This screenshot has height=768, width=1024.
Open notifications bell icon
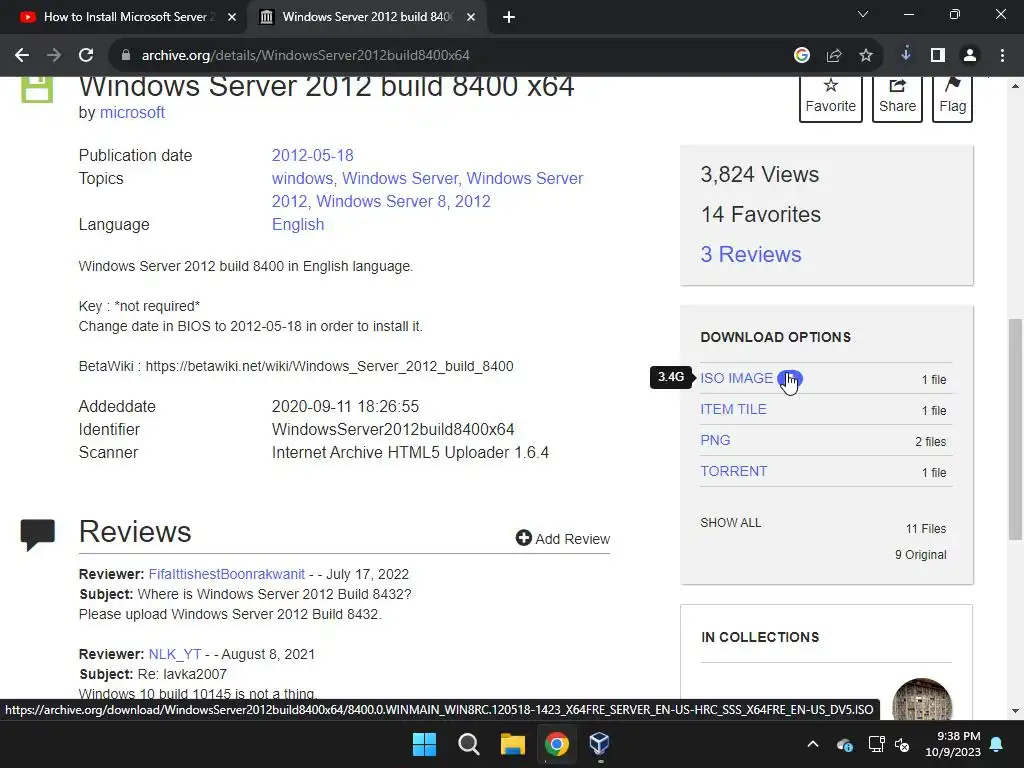pyautogui.click(x=997, y=744)
